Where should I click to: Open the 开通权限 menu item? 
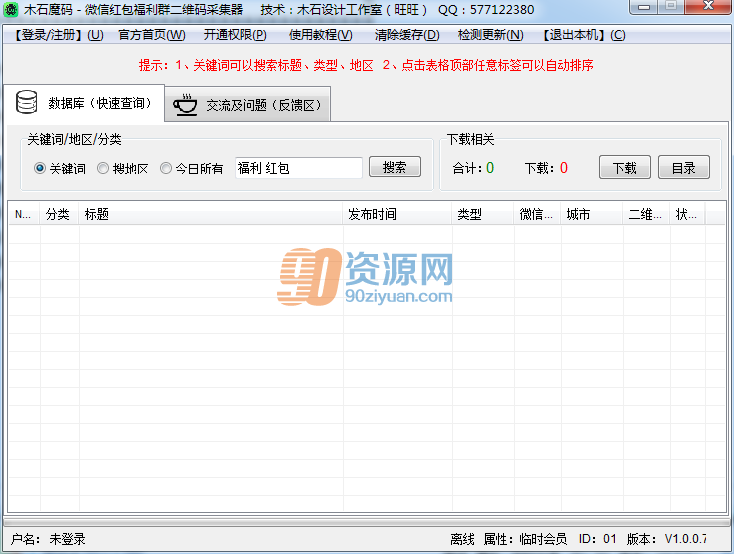point(235,35)
